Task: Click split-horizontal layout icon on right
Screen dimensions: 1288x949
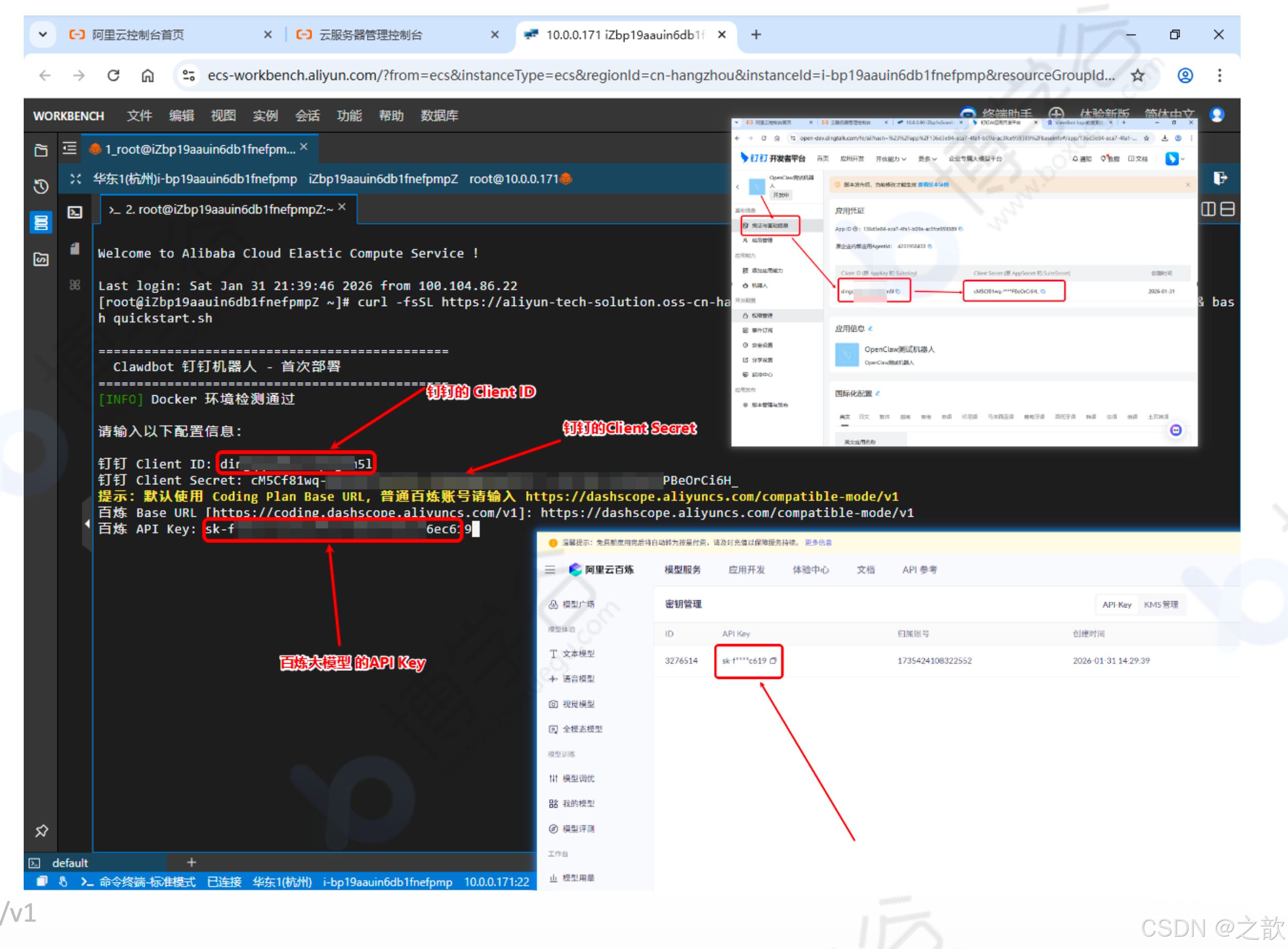Action: pyautogui.click(x=1227, y=209)
